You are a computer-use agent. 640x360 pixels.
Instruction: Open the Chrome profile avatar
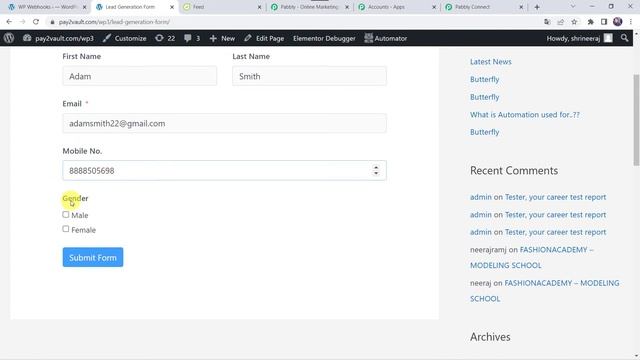point(618,22)
